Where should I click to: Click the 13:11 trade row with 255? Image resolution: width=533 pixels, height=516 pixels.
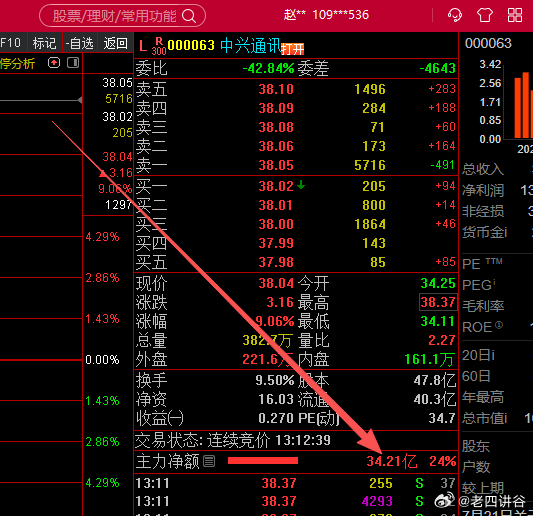pyautogui.click(x=296, y=483)
